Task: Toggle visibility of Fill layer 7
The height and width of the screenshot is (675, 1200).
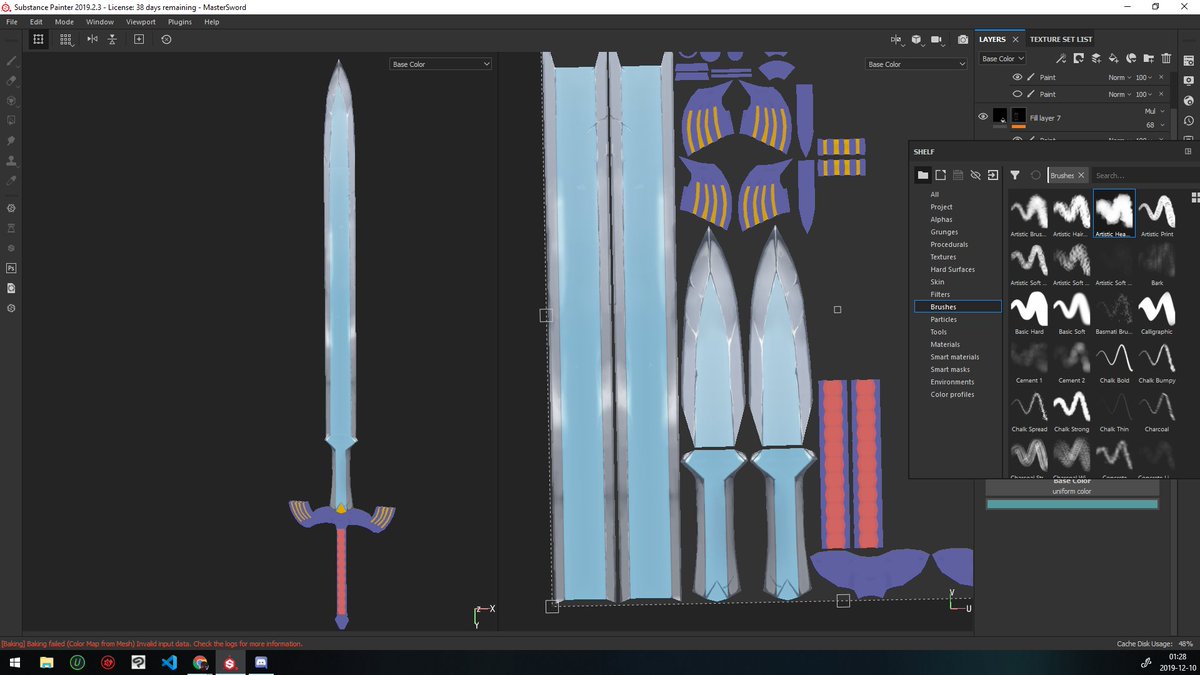Action: (x=983, y=117)
